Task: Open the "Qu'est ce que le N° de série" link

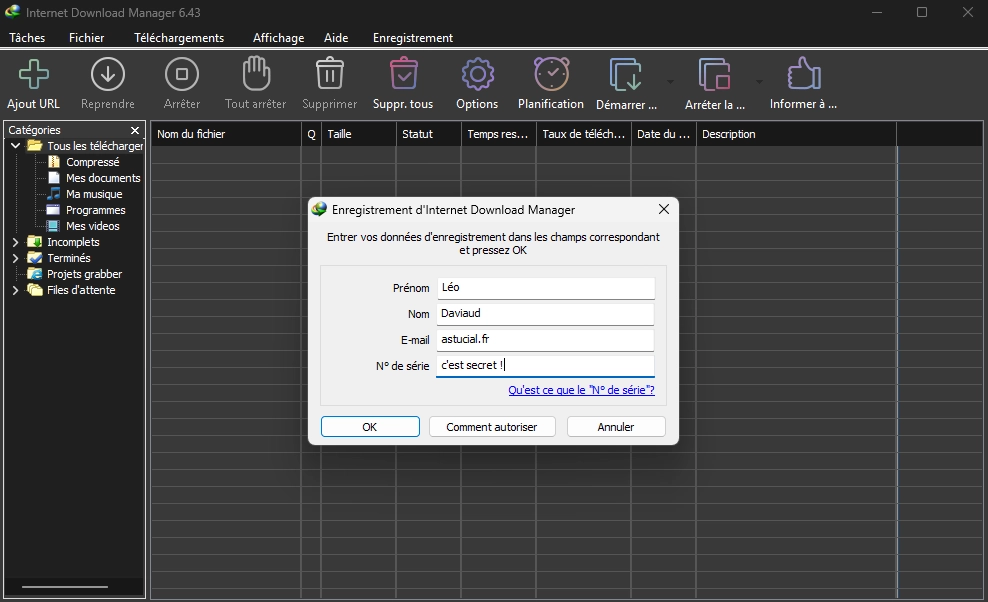Action: pyautogui.click(x=581, y=390)
